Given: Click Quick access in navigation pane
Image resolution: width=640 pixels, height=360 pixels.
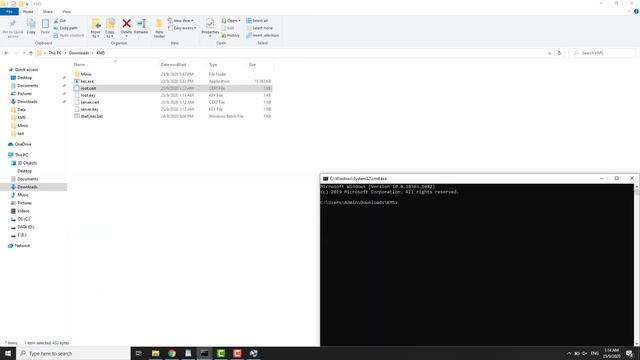Looking at the screenshot, I should tap(26, 70).
